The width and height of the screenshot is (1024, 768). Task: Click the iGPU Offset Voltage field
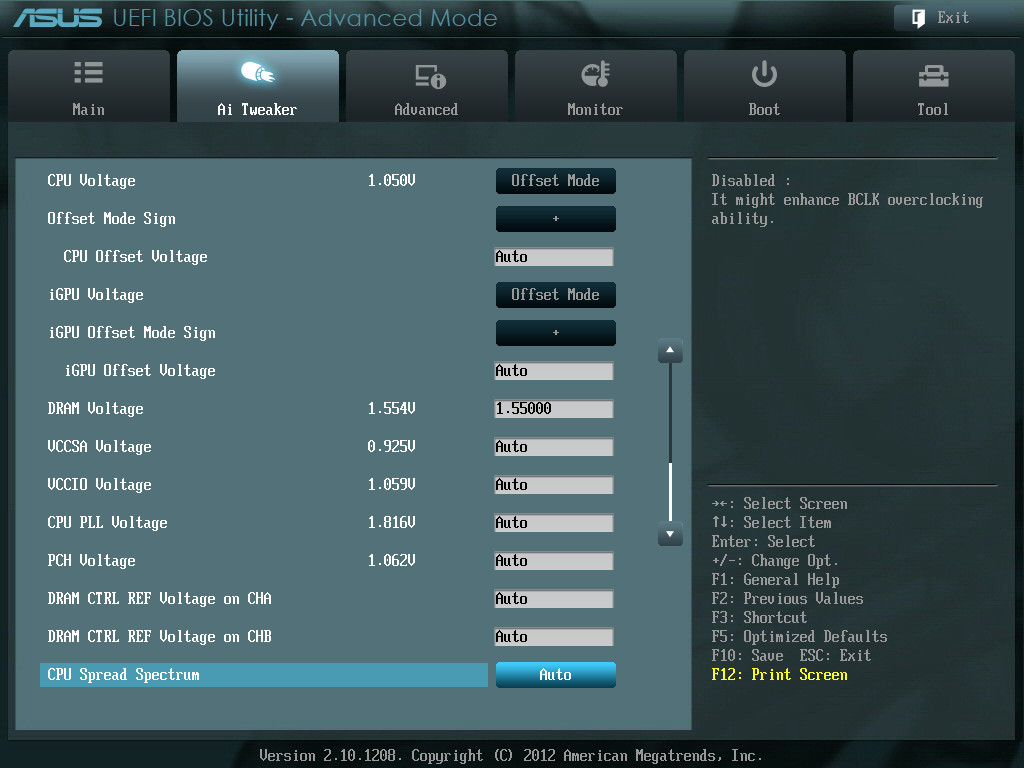pos(554,371)
